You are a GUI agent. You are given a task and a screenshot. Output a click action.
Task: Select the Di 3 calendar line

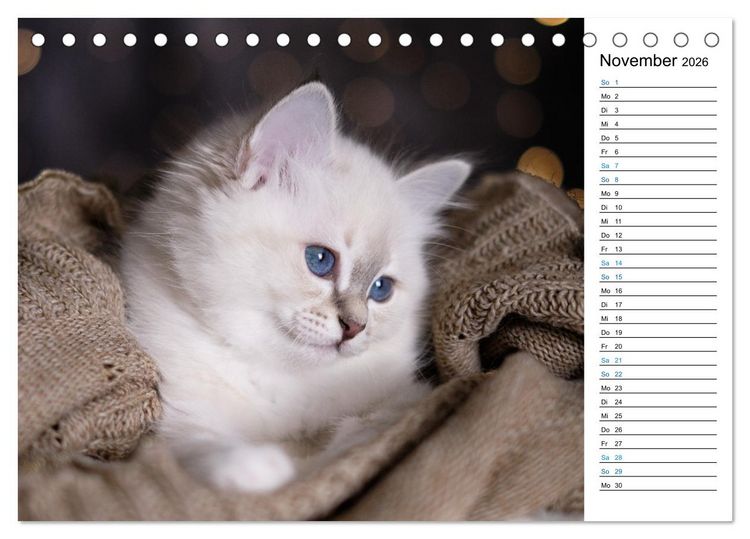coord(658,110)
